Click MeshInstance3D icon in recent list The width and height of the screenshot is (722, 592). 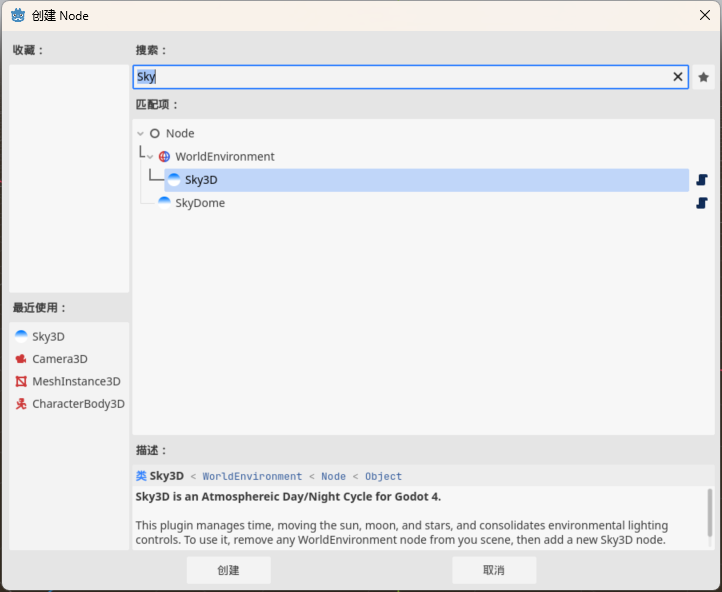pos(21,382)
